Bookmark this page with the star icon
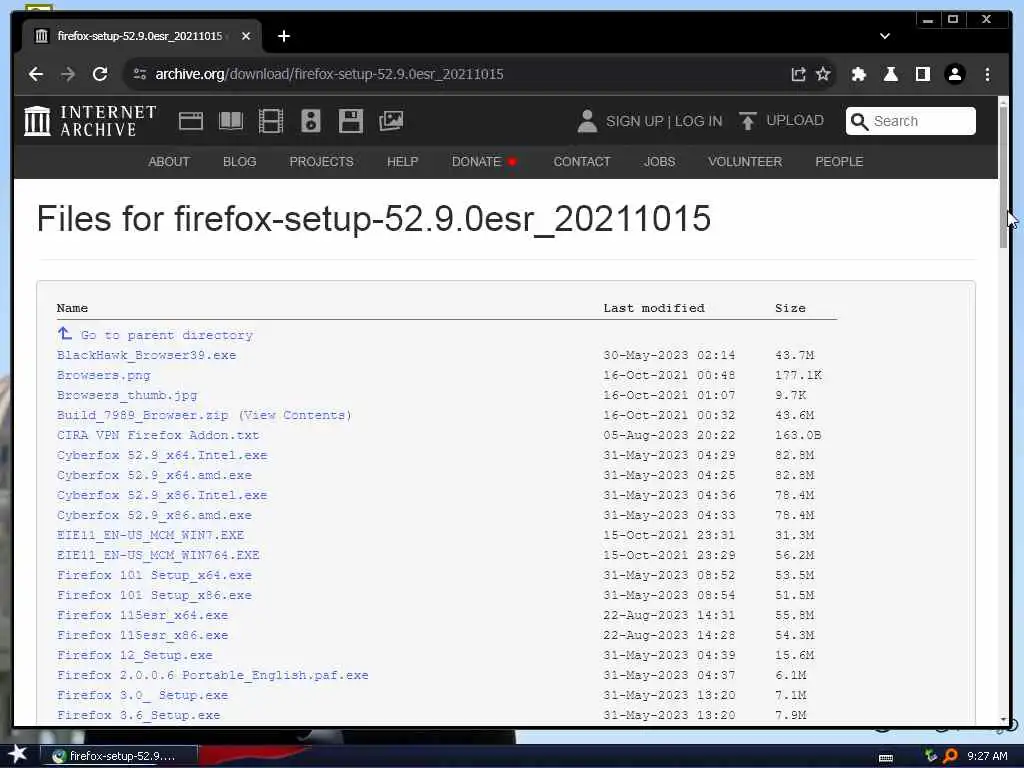The image size is (1024, 768). coord(823,74)
